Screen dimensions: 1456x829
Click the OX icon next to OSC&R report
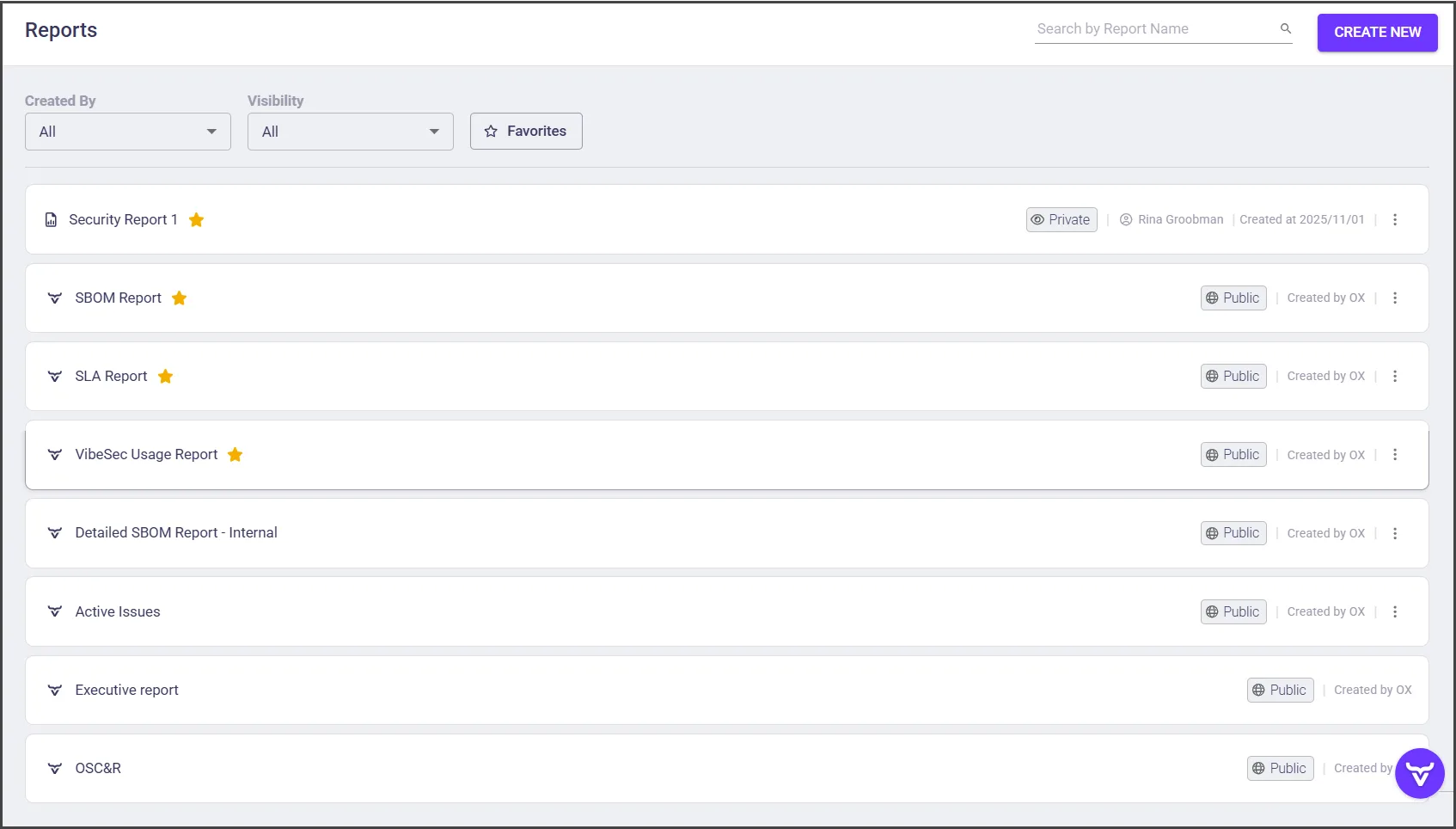(54, 768)
